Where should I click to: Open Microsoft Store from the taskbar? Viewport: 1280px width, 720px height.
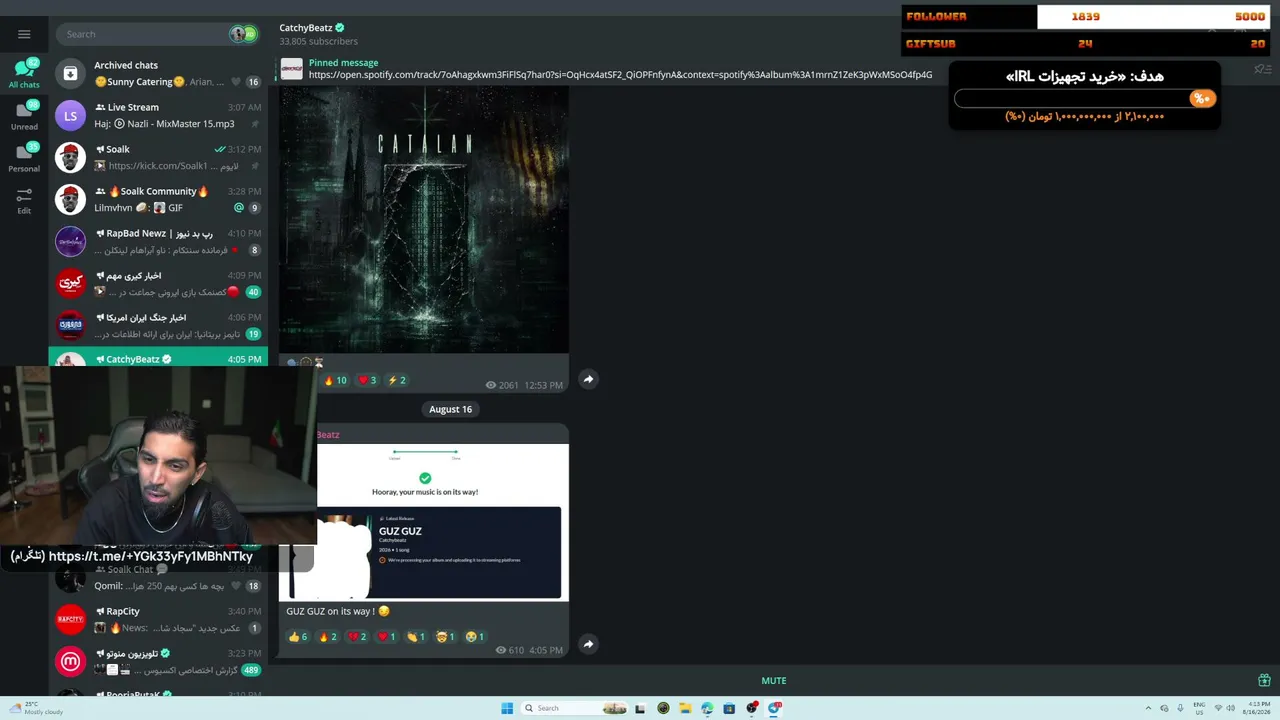(x=729, y=708)
